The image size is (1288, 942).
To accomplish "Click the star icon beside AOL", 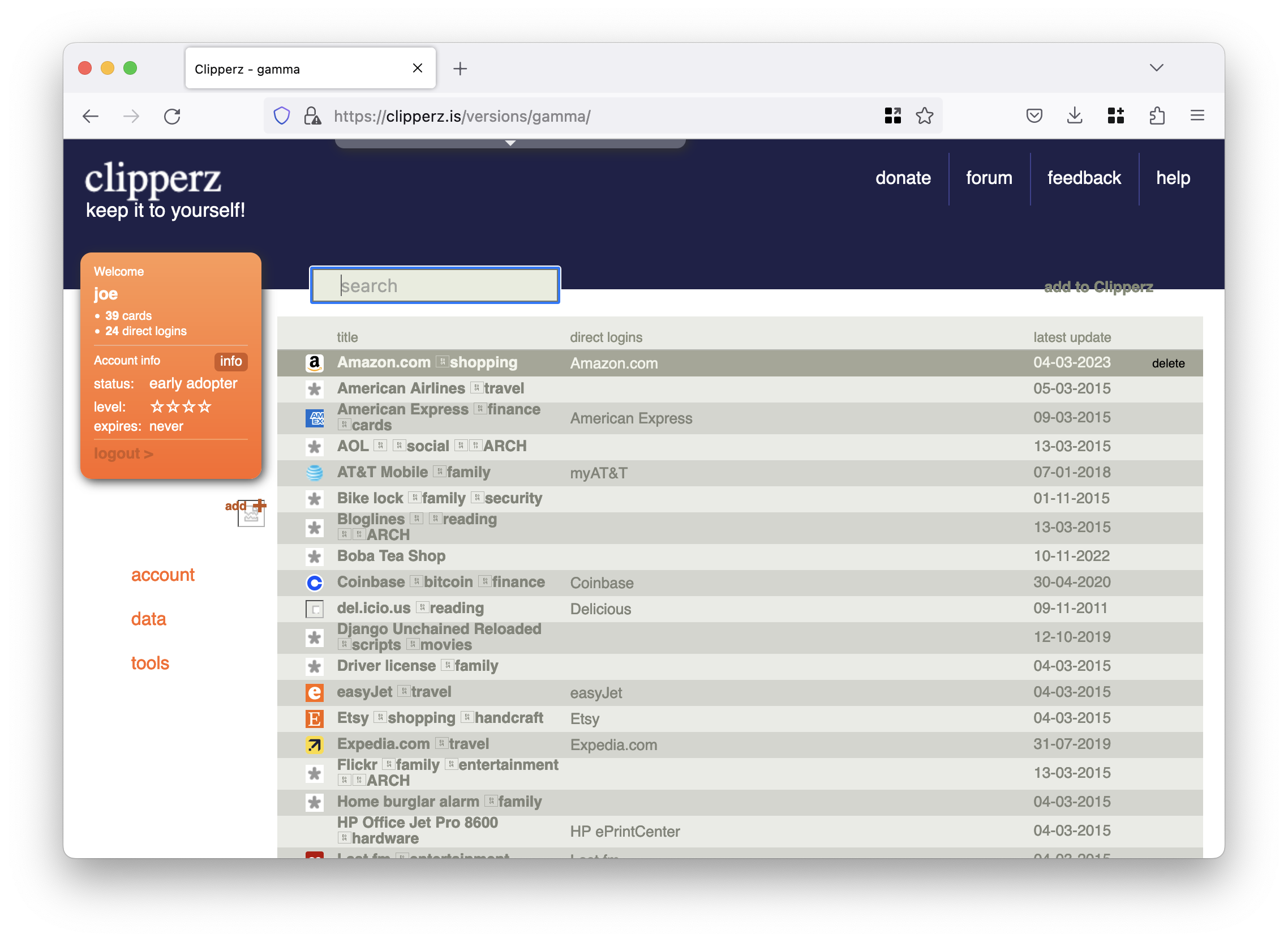I will [x=315, y=447].
